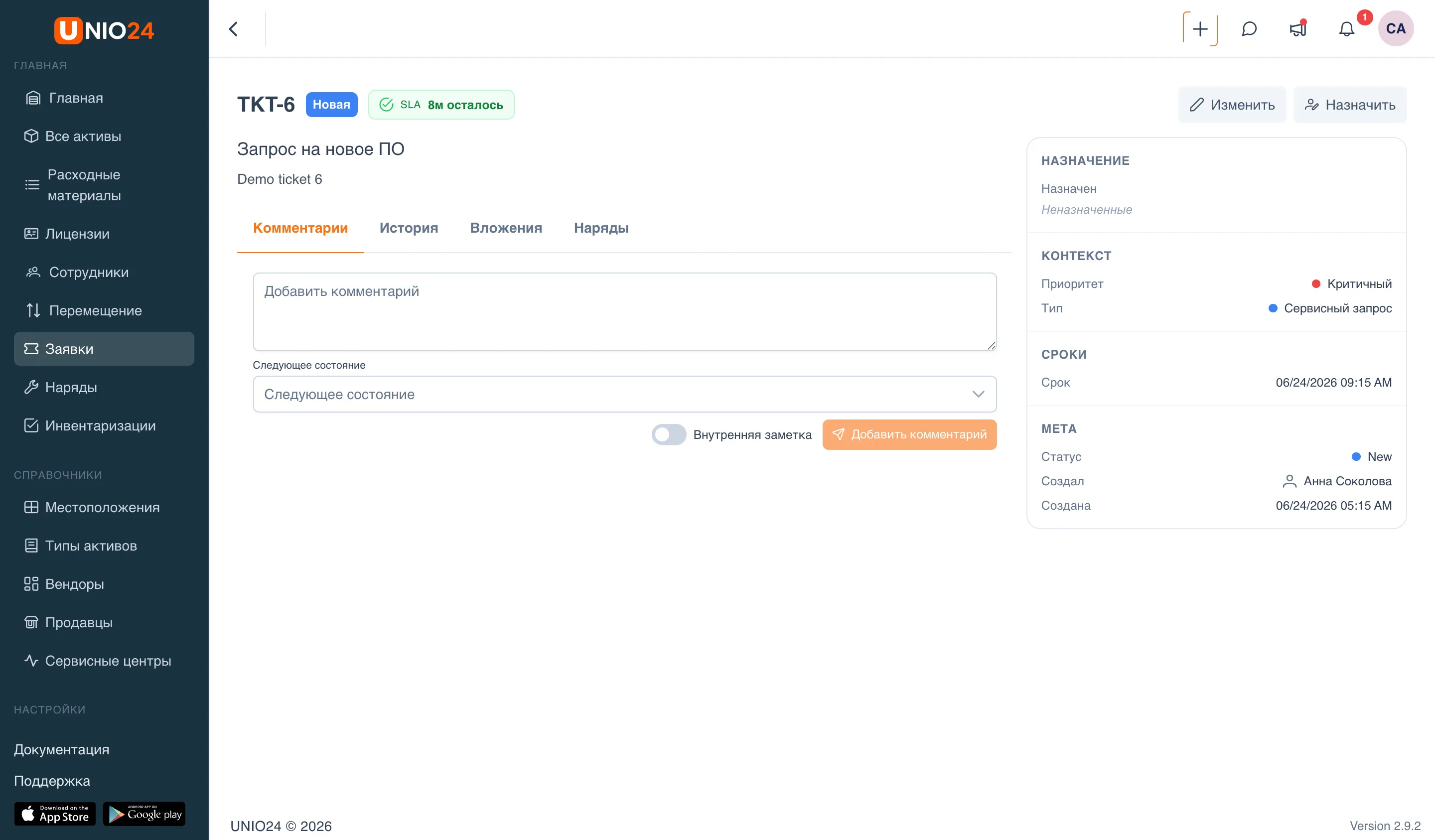
Task: Click the Назначить button
Action: coord(1350,105)
